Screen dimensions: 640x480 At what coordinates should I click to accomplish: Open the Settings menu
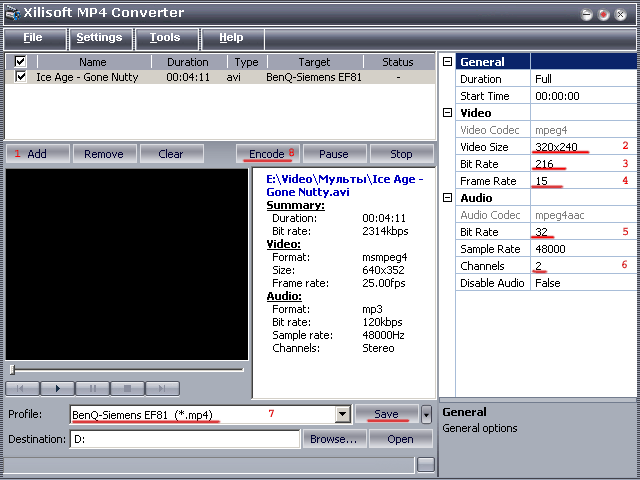click(x=100, y=38)
